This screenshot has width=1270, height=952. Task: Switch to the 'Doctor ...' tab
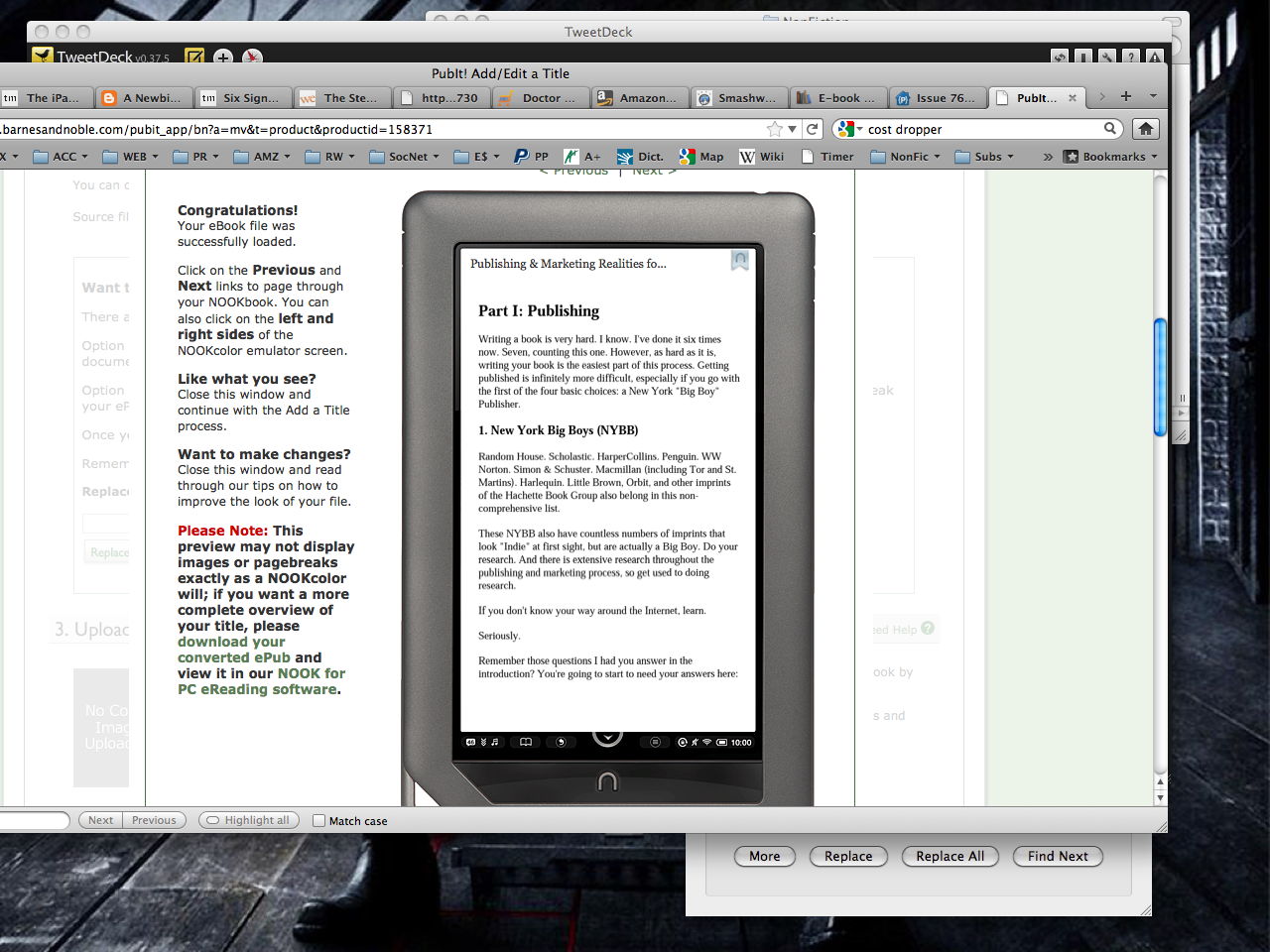(541, 98)
